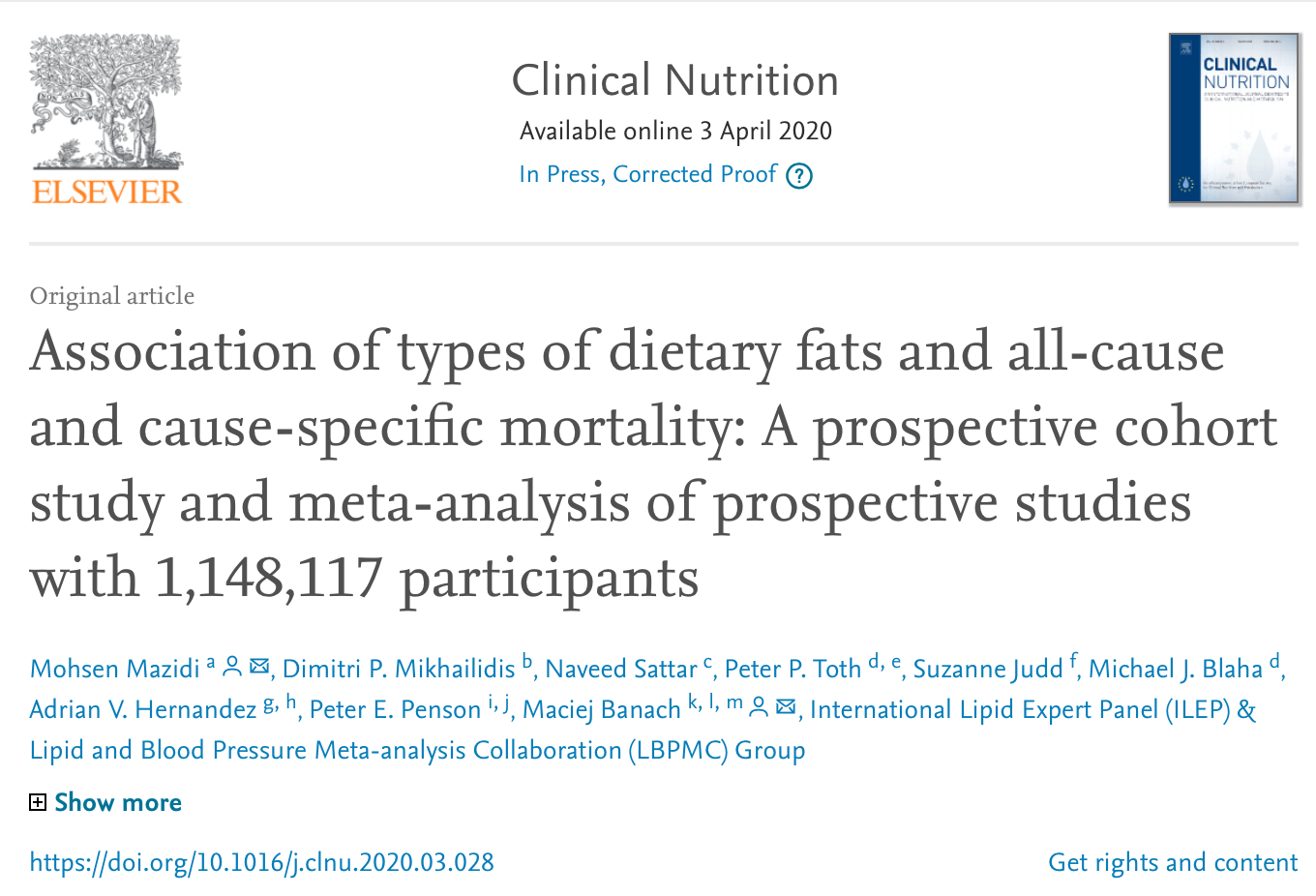Open Mohsen Mazidi's author profile icon
This screenshot has height=896, width=1316.
[232, 667]
